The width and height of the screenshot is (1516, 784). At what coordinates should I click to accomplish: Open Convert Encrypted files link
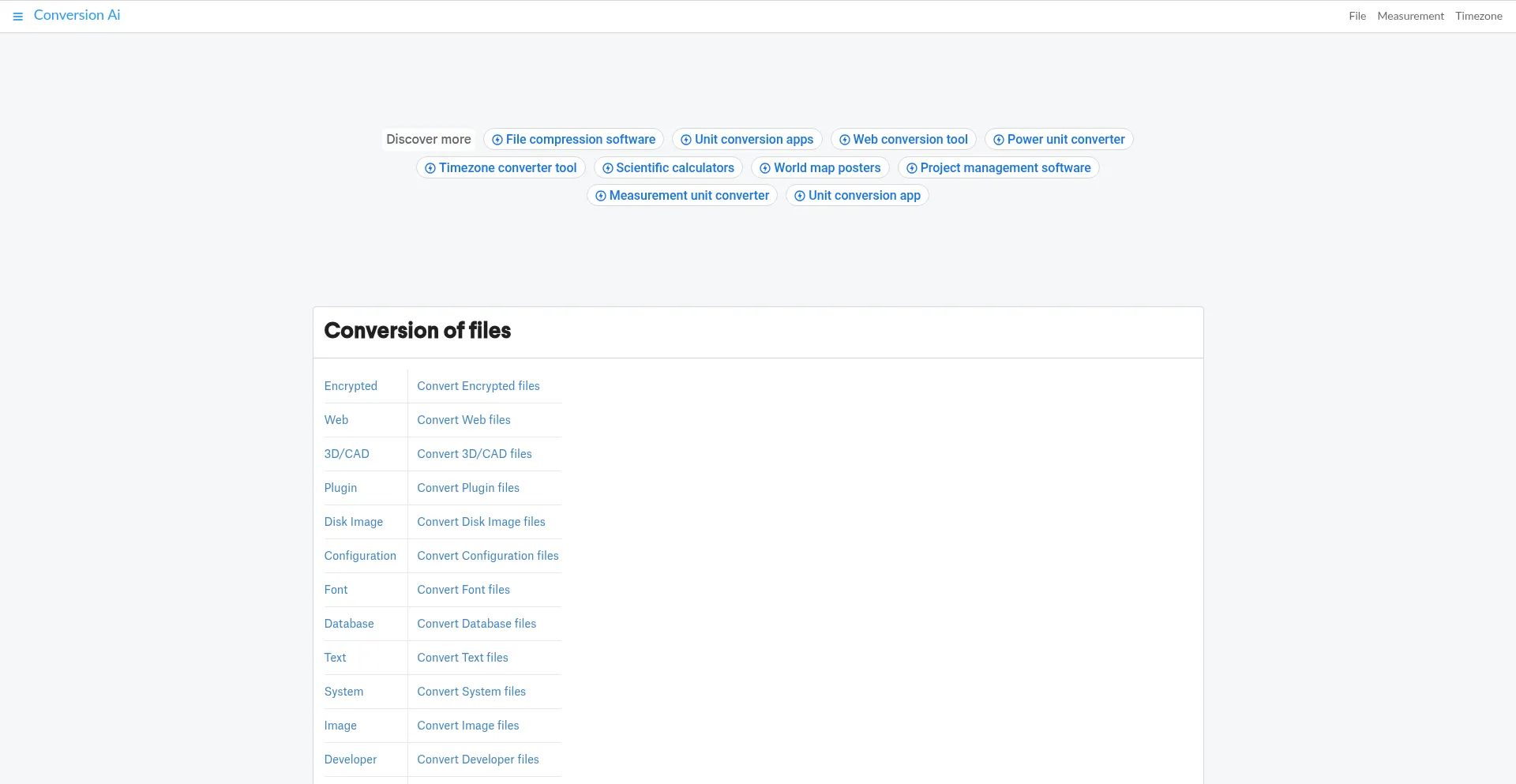tap(478, 386)
